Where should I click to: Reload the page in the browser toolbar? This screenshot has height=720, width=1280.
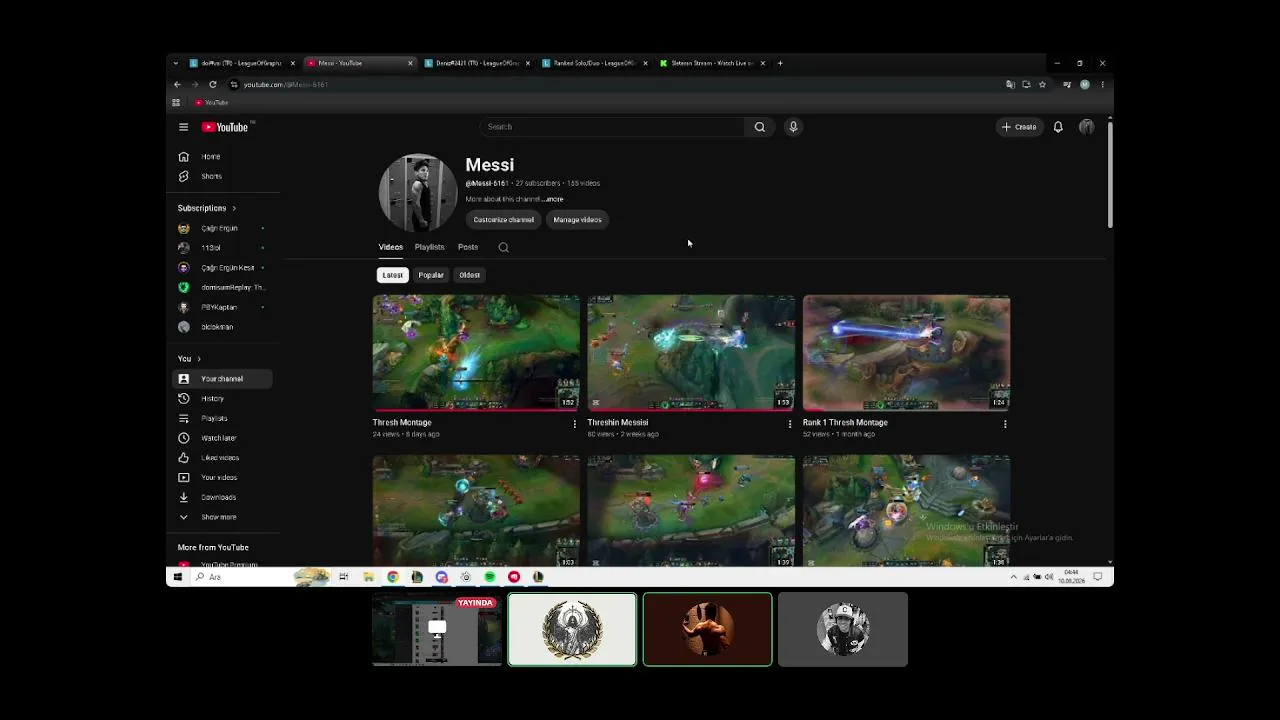coord(213,85)
